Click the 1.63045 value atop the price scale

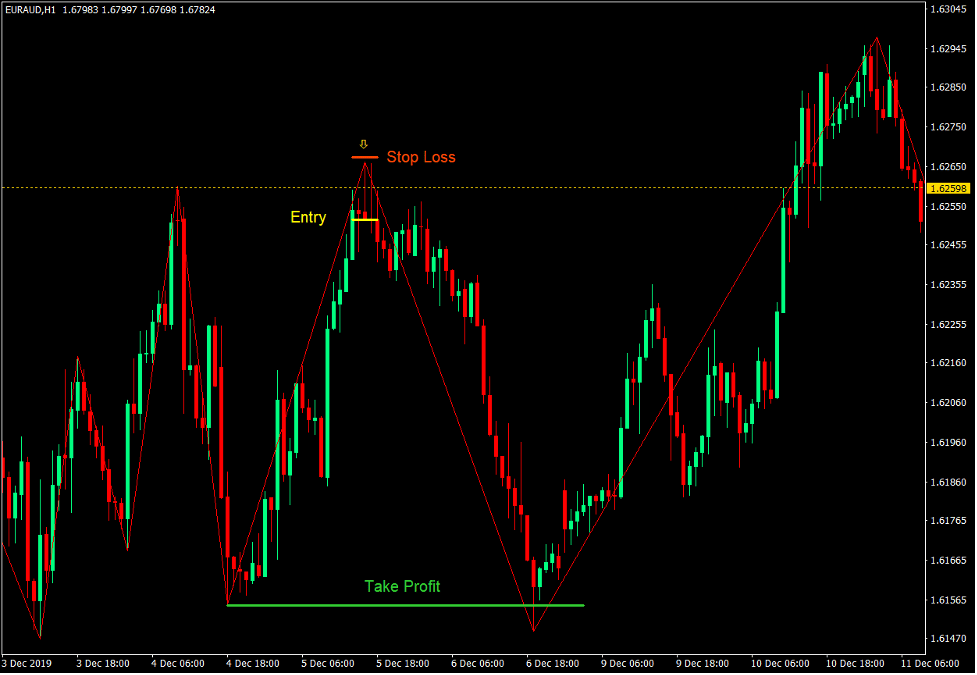pyautogui.click(x=948, y=9)
